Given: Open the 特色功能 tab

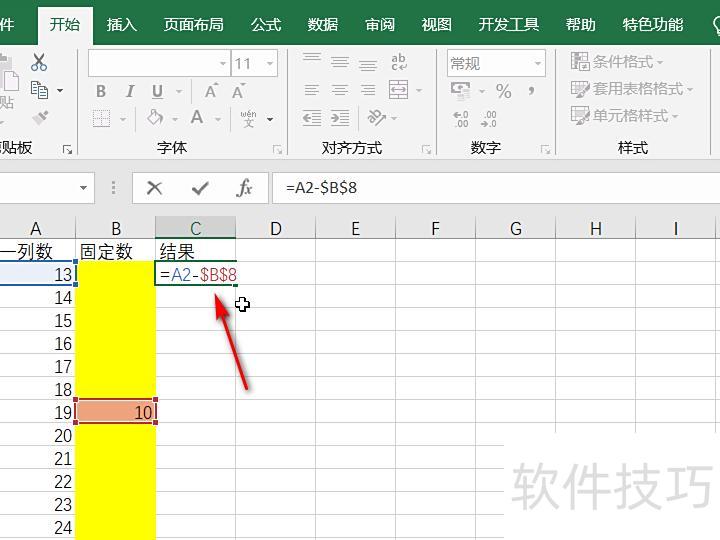Looking at the screenshot, I should pyautogui.click(x=652, y=24).
